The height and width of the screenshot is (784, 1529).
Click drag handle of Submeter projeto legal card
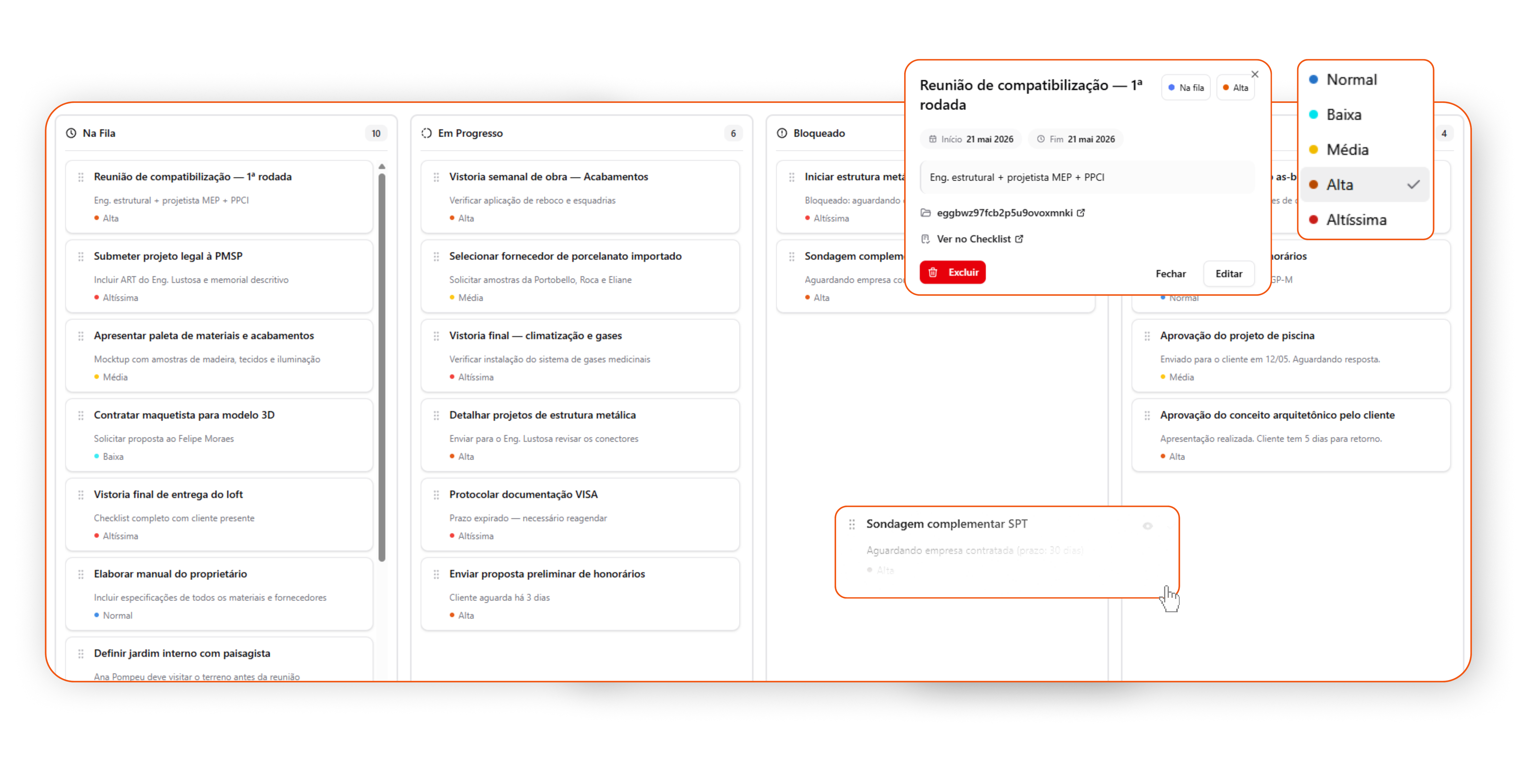pos(81,256)
